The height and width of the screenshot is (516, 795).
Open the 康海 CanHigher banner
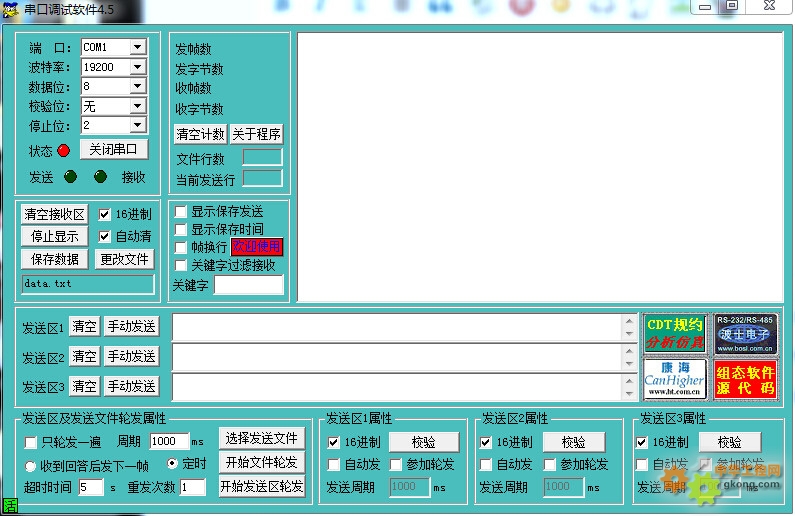674,379
